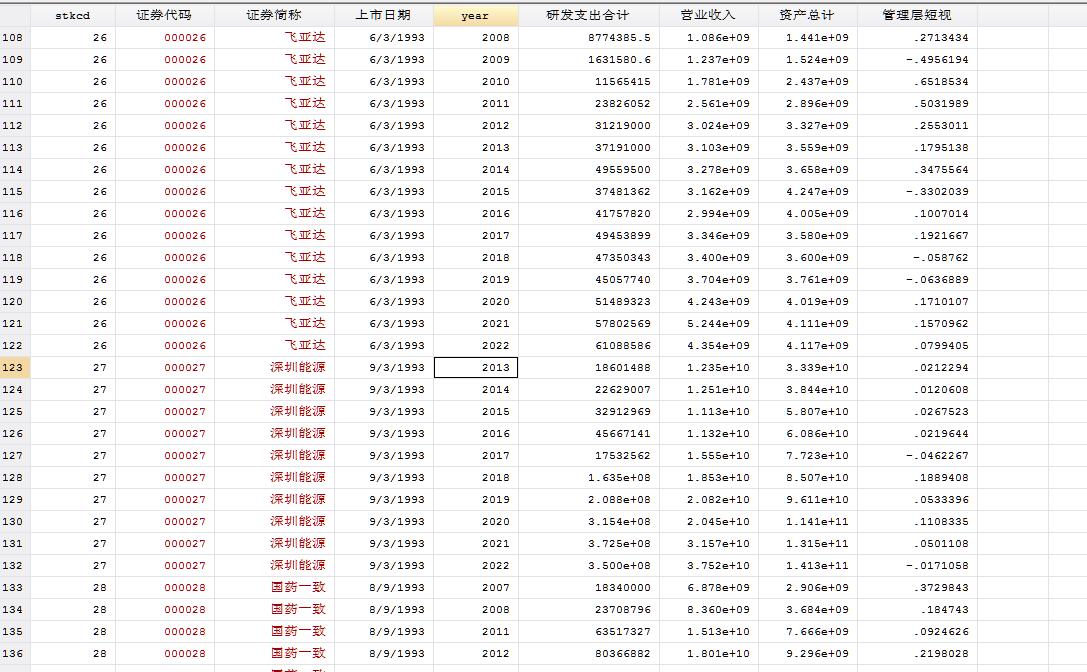Select the 资产总计 column header
The width and height of the screenshot is (1087, 672).
pos(807,15)
